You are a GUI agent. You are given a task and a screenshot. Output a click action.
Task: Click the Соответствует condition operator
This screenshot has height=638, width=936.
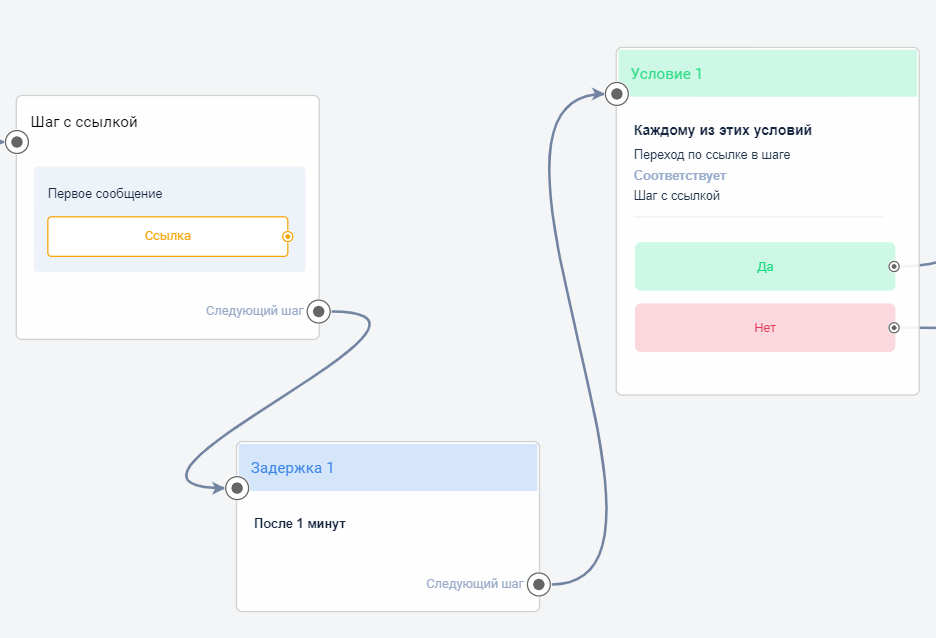(680, 176)
